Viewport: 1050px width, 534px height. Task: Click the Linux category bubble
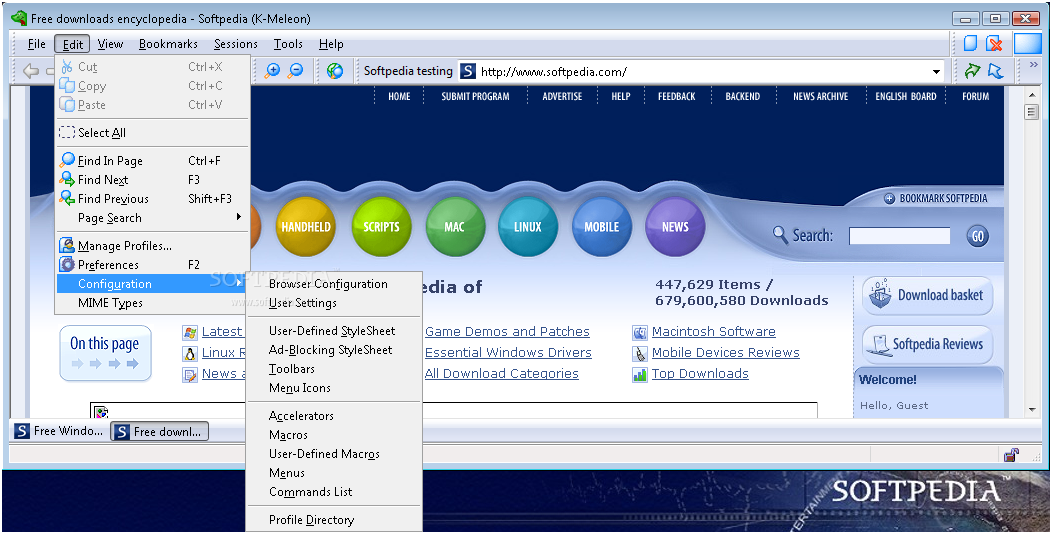pyautogui.click(x=528, y=227)
